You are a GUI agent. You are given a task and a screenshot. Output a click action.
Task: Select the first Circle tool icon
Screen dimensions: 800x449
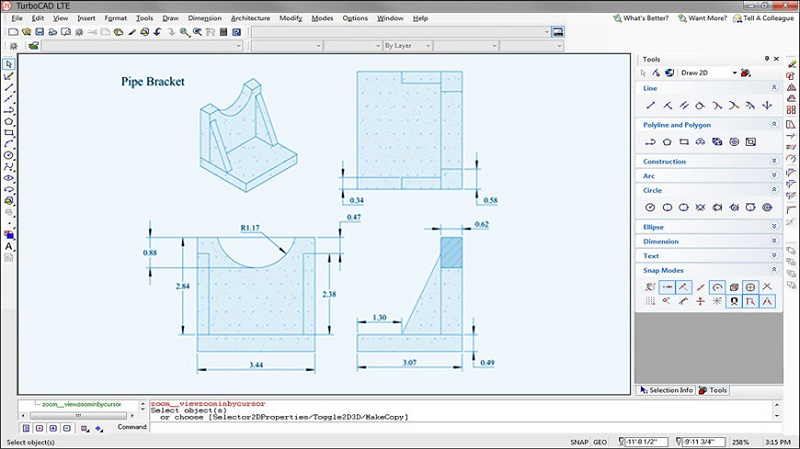[x=651, y=208]
